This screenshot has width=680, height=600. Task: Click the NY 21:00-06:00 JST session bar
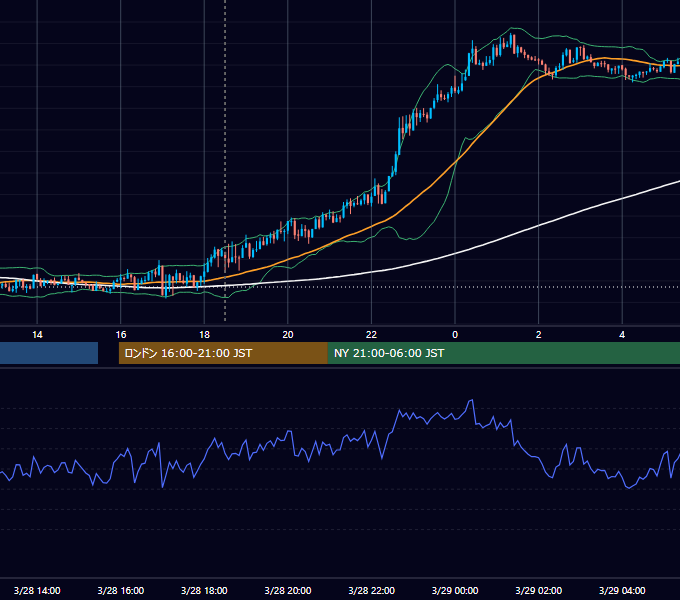coord(503,353)
